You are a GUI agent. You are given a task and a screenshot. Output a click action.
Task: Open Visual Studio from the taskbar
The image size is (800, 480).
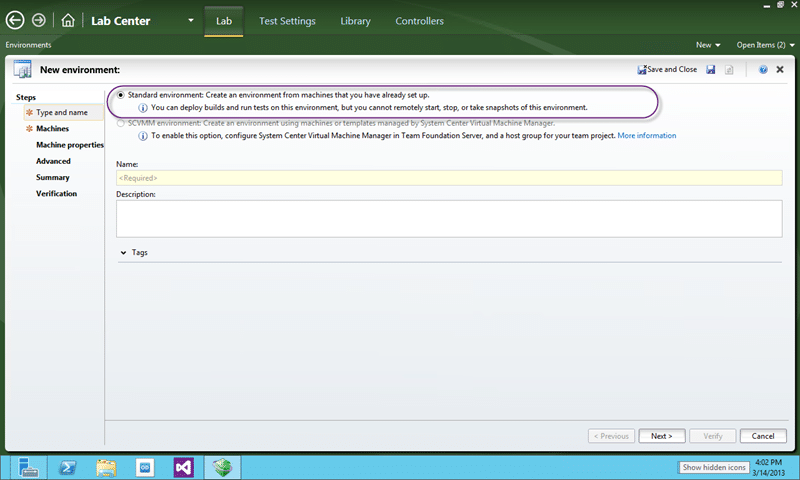[x=184, y=467]
